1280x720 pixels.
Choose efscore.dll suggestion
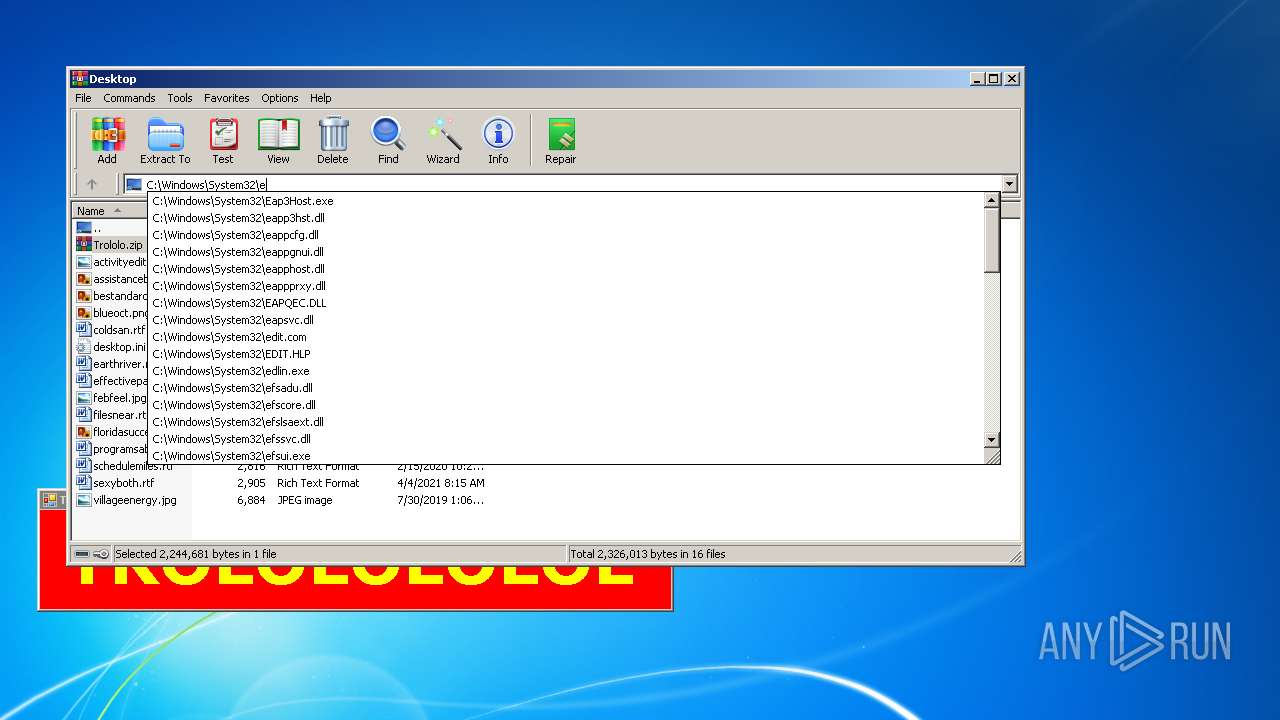click(x=566, y=405)
